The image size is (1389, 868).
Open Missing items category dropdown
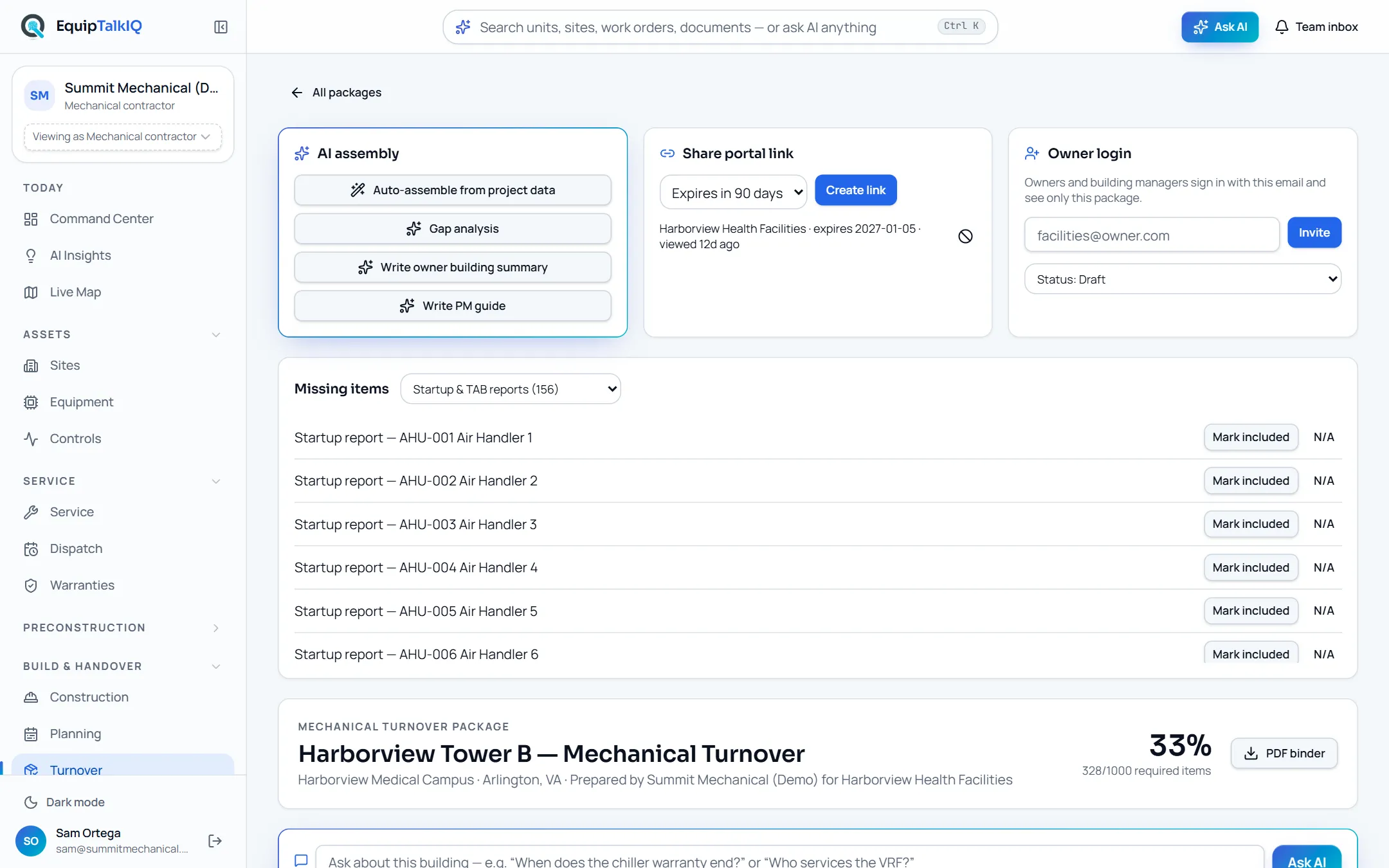click(x=511, y=389)
